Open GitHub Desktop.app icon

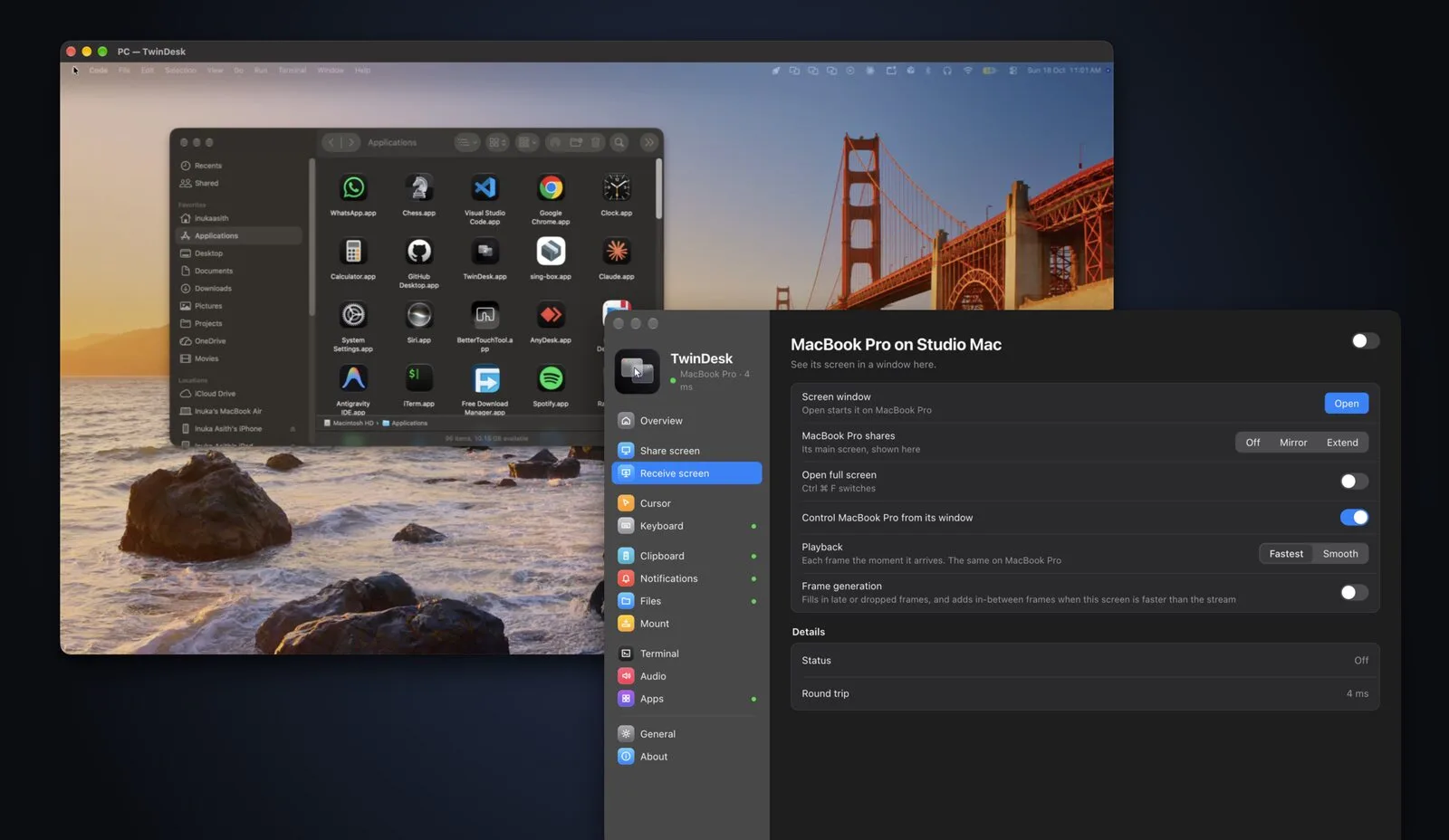418,252
